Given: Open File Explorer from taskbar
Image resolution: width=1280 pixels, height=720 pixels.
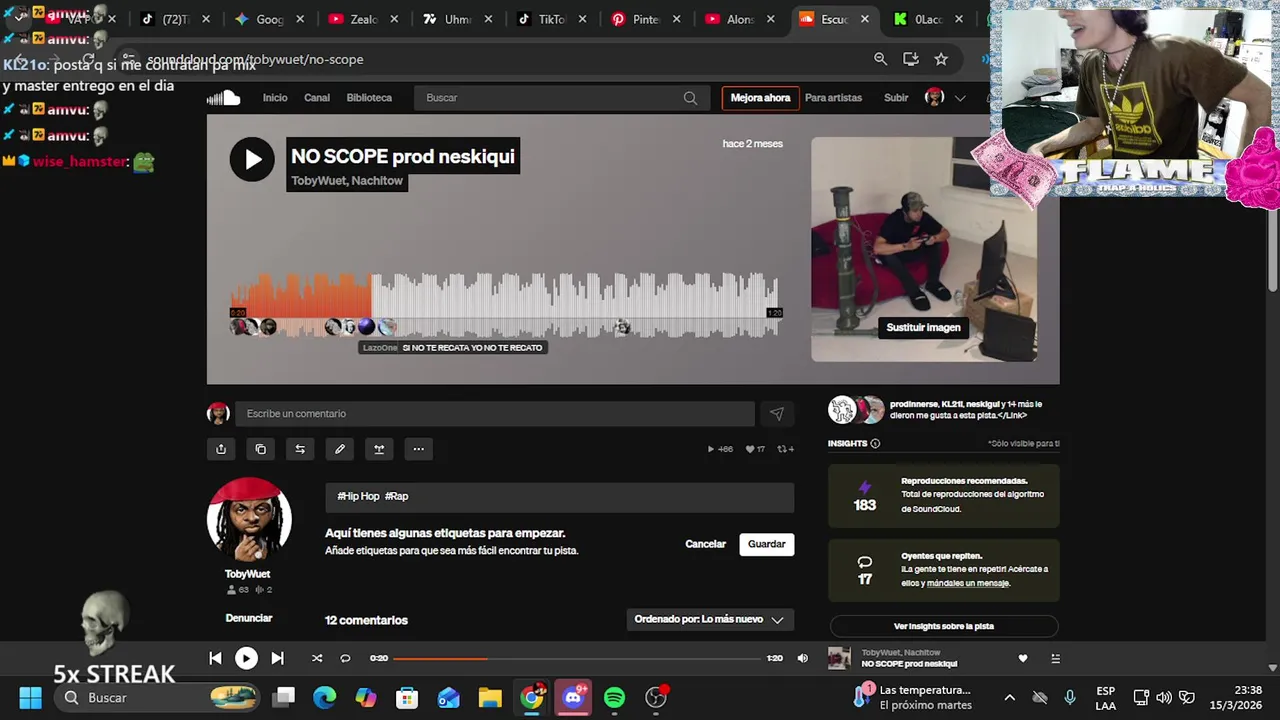Looking at the screenshot, I should pyautogui.click(x=490, y=697).
